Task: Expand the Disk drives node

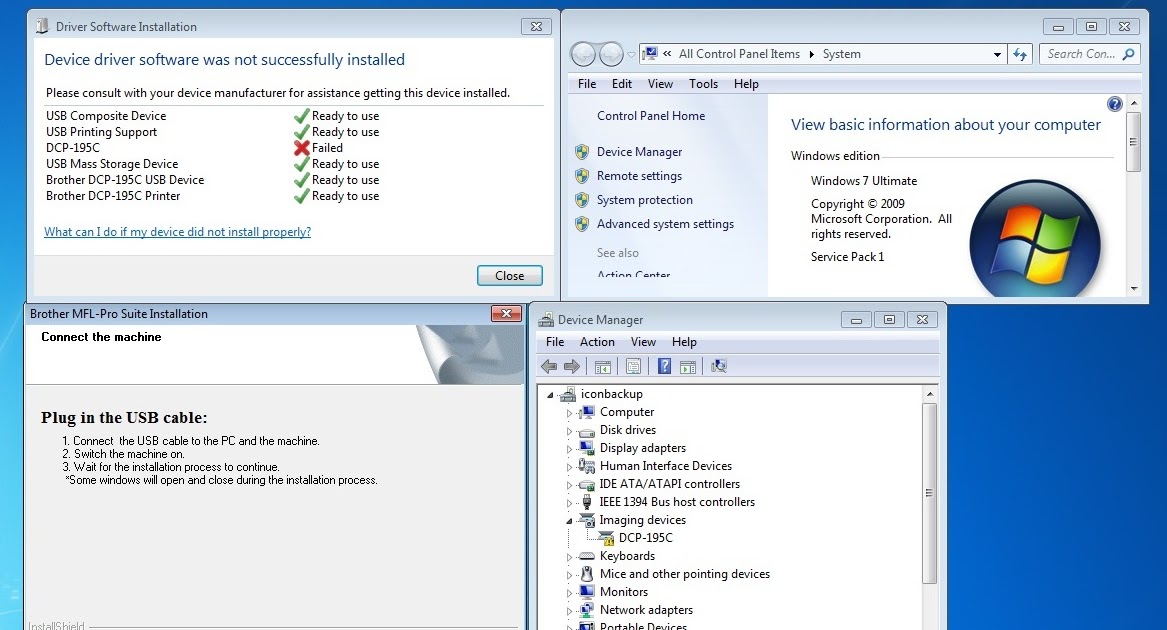Action: coord(569,430)
